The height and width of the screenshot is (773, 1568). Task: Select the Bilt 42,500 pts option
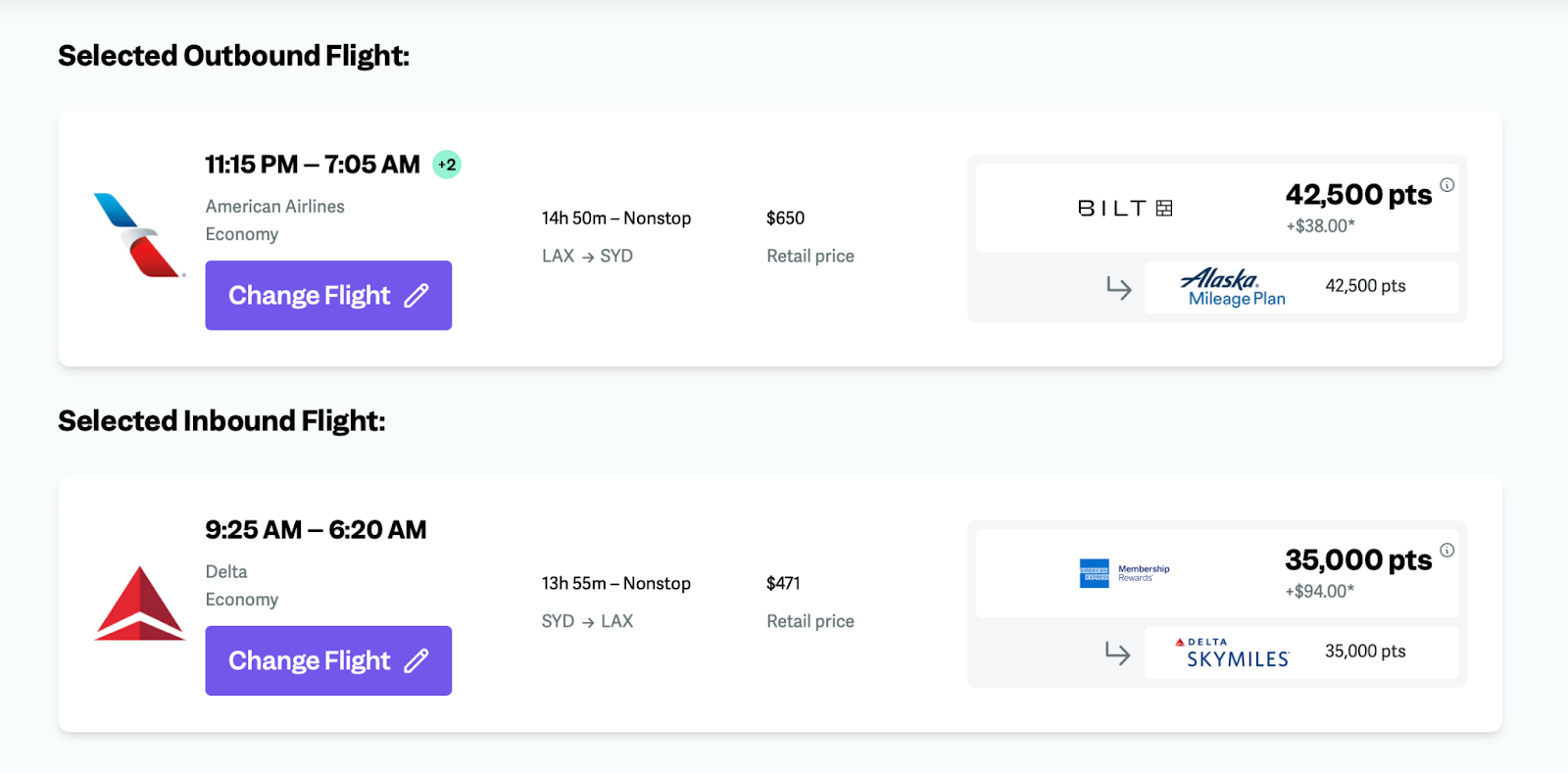[x=1358, y=195]
